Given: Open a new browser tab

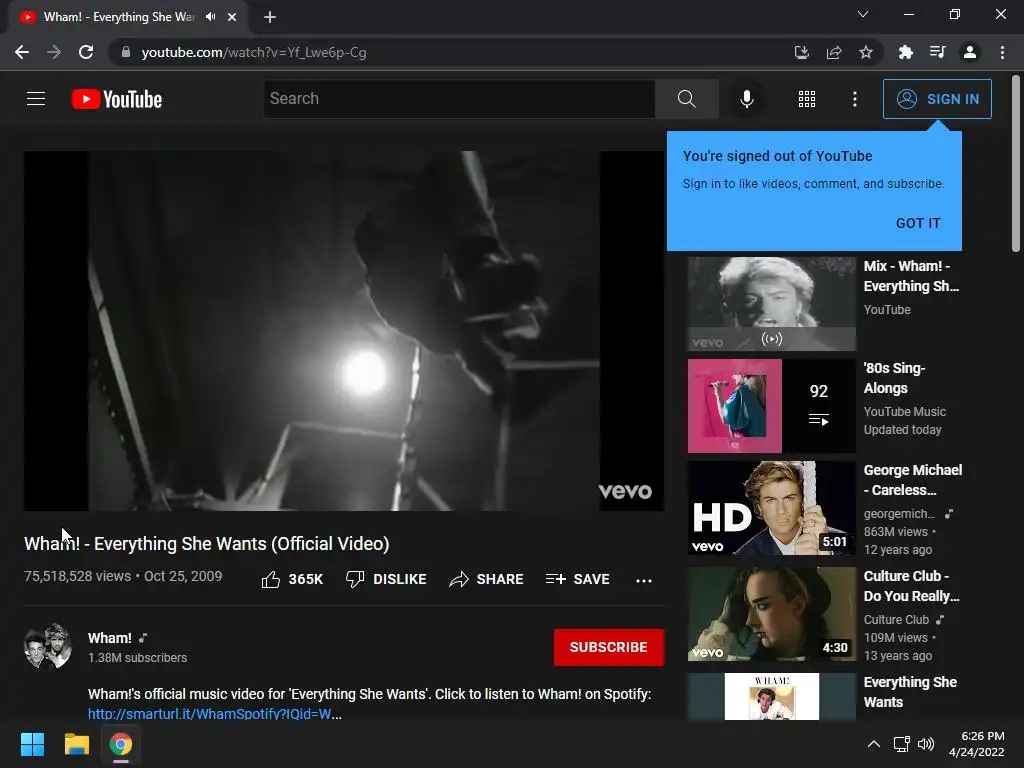Looking at the screenshot, I should [270, 17].
